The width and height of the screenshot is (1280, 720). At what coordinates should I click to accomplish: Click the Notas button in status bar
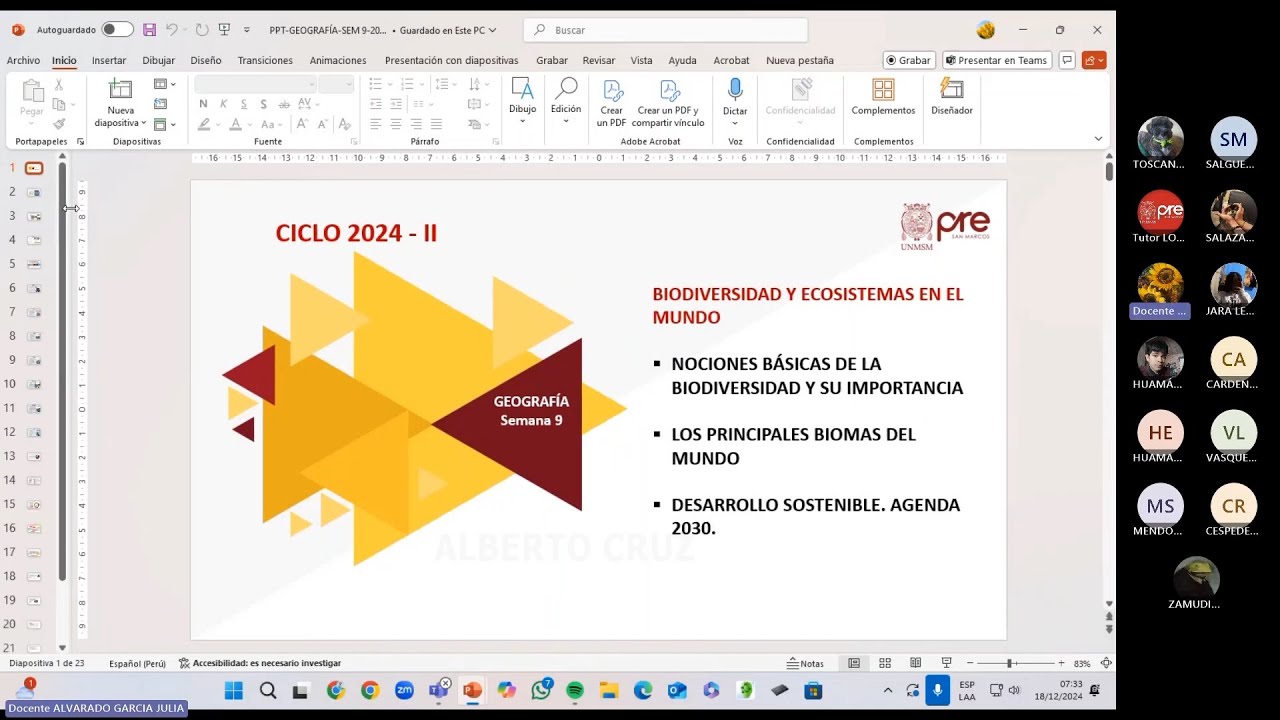coord(805,663)
